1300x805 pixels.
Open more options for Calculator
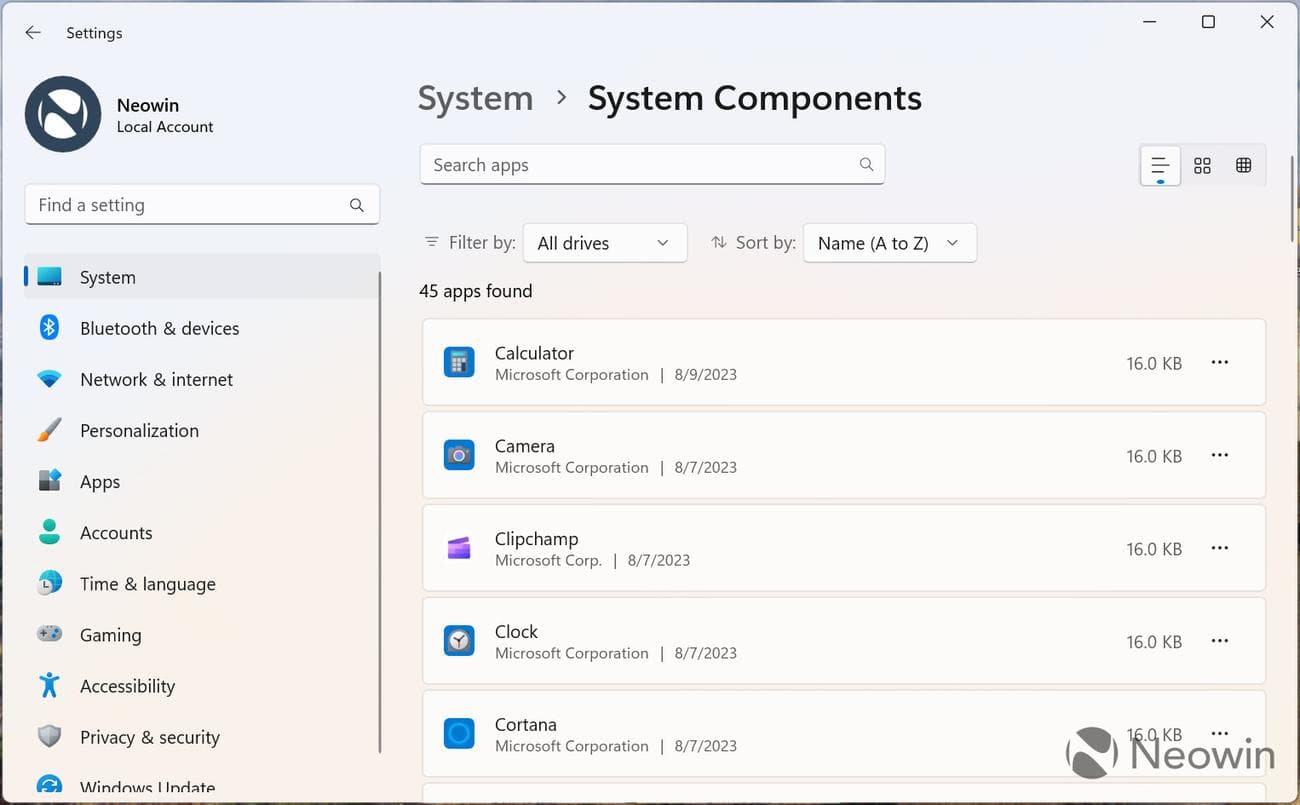(1219, 362)
